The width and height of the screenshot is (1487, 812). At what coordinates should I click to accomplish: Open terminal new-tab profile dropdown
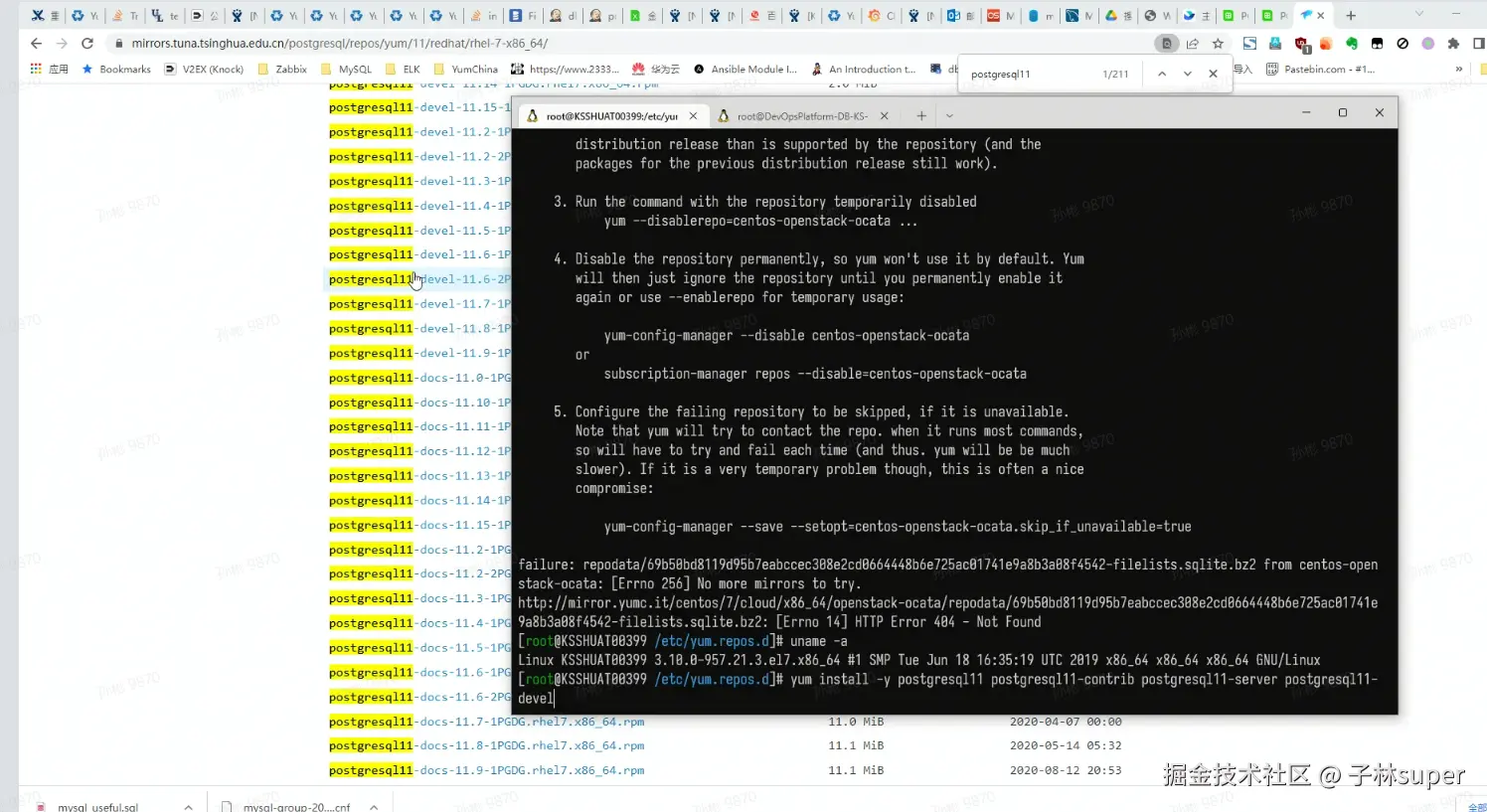[949, 116]
